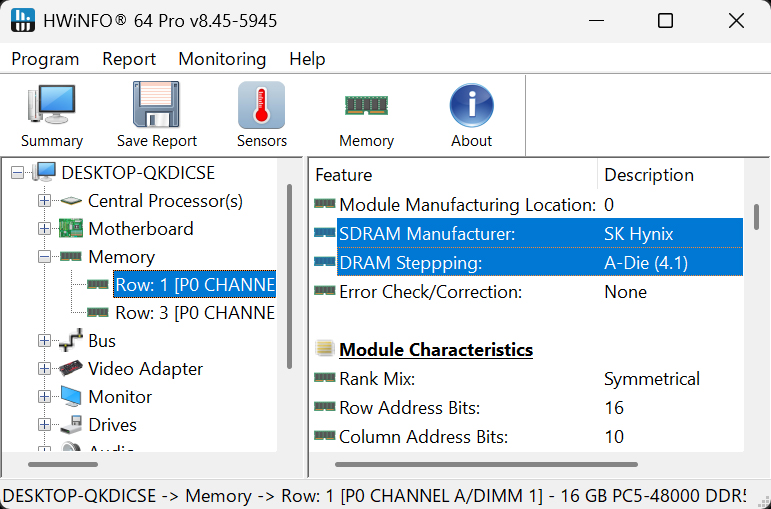Viewport: 771px width, 509px height.
Task: Select the DESKTOP-QKDICSE root label
Action: coord(138,173)
